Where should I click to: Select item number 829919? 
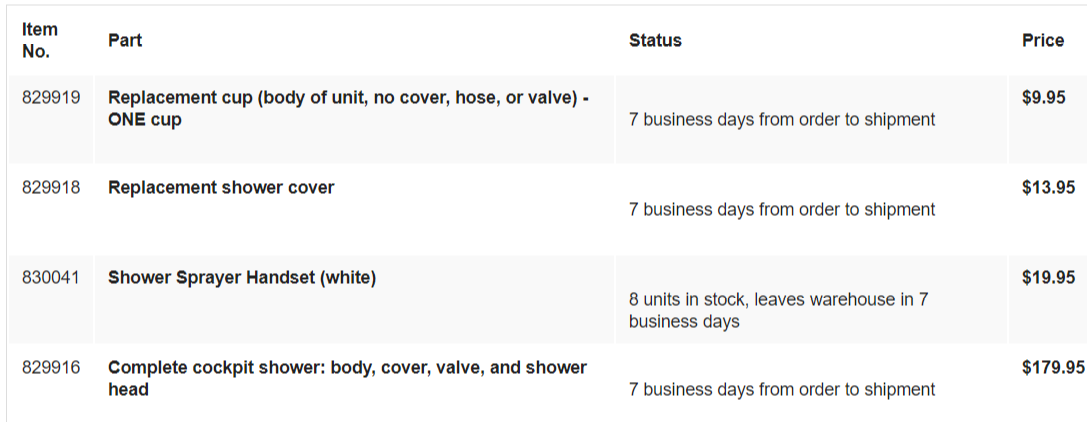(x=51, y=98)
